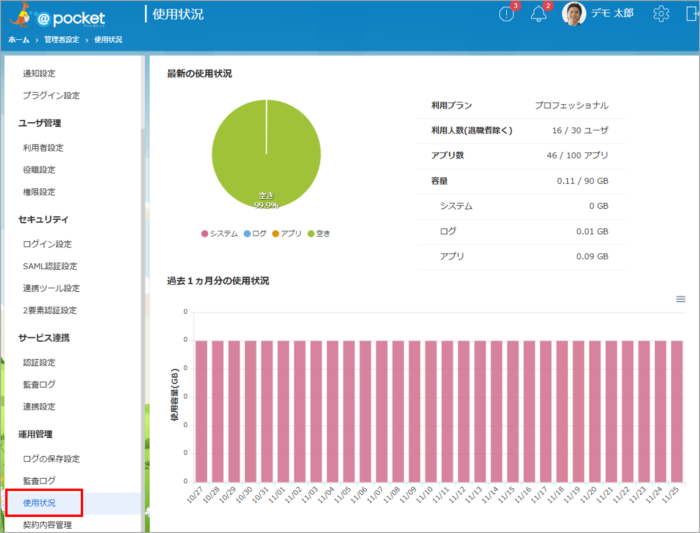Open the alert icon with badge 3
The image size is (700, 533).
[x=507, y=14]
